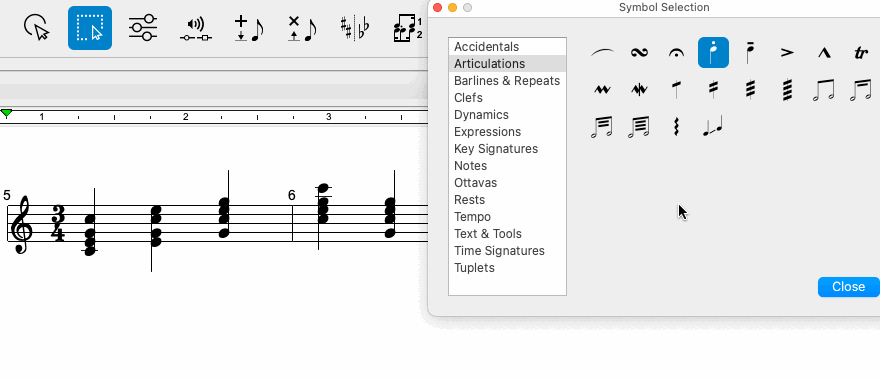Pick the marcato symbol
This screenshot has height=380, width=880.
point(823,53)
